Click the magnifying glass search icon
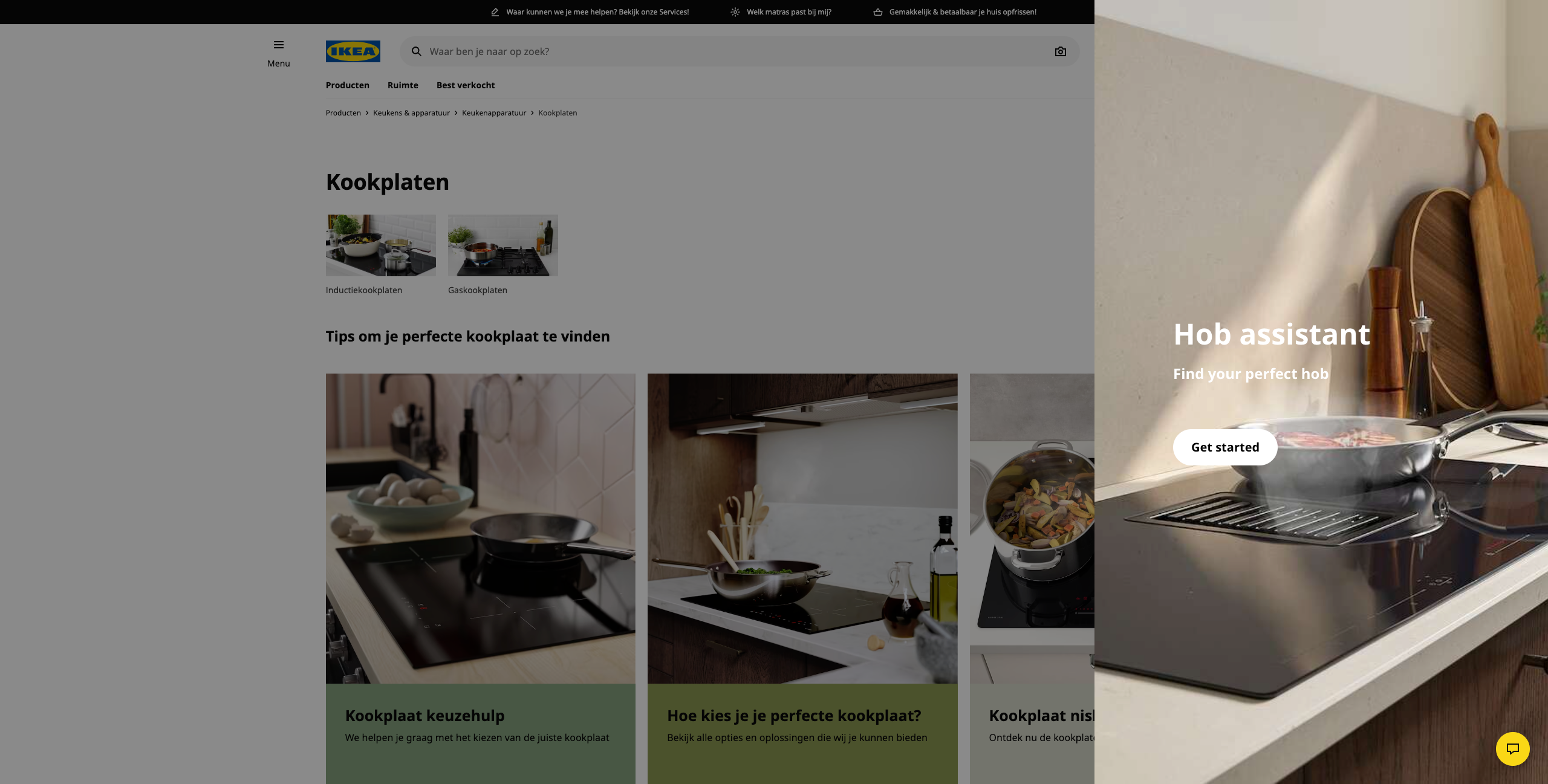 tap(417, 51)
